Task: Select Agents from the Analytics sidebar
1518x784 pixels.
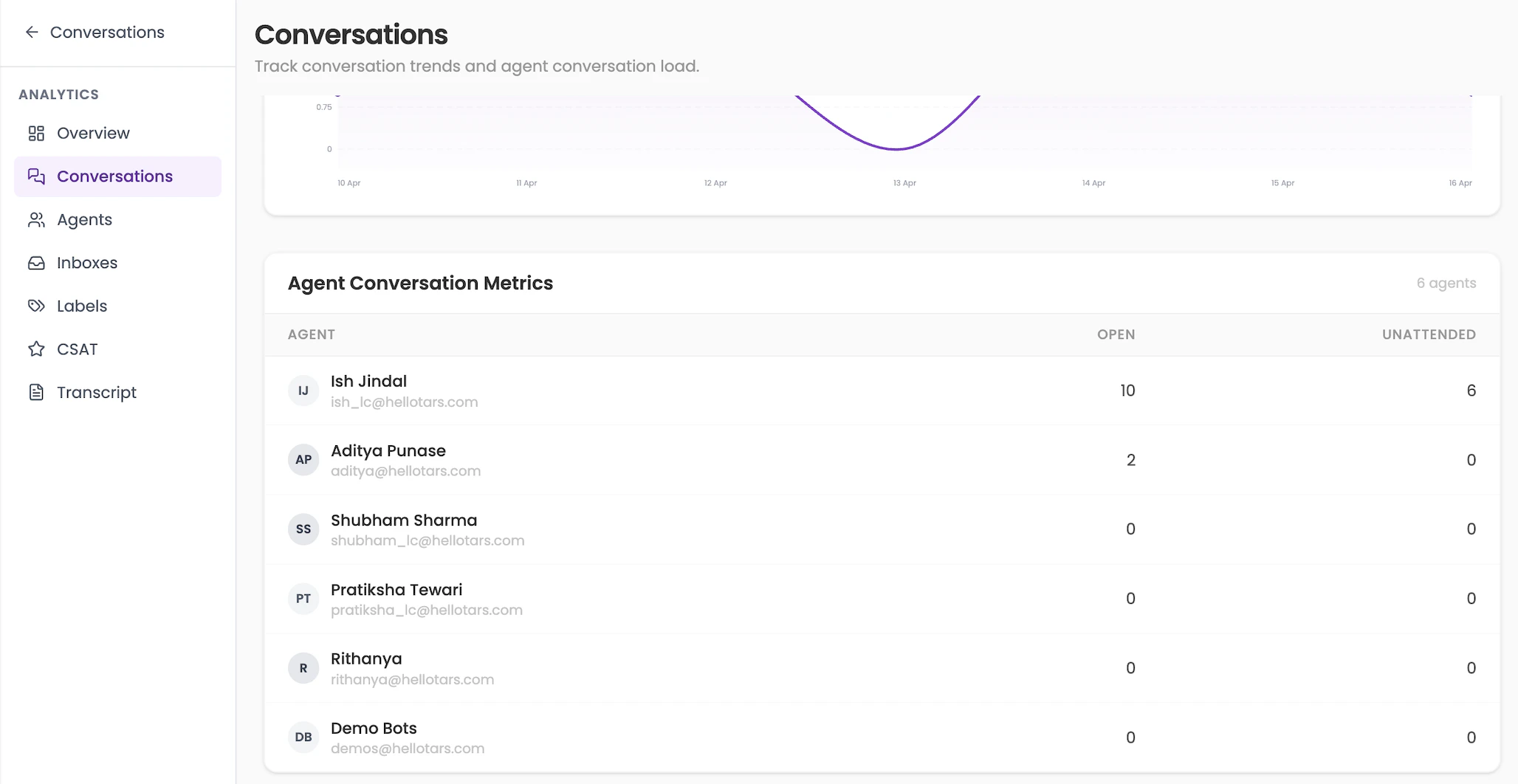Action: (84, 219)
